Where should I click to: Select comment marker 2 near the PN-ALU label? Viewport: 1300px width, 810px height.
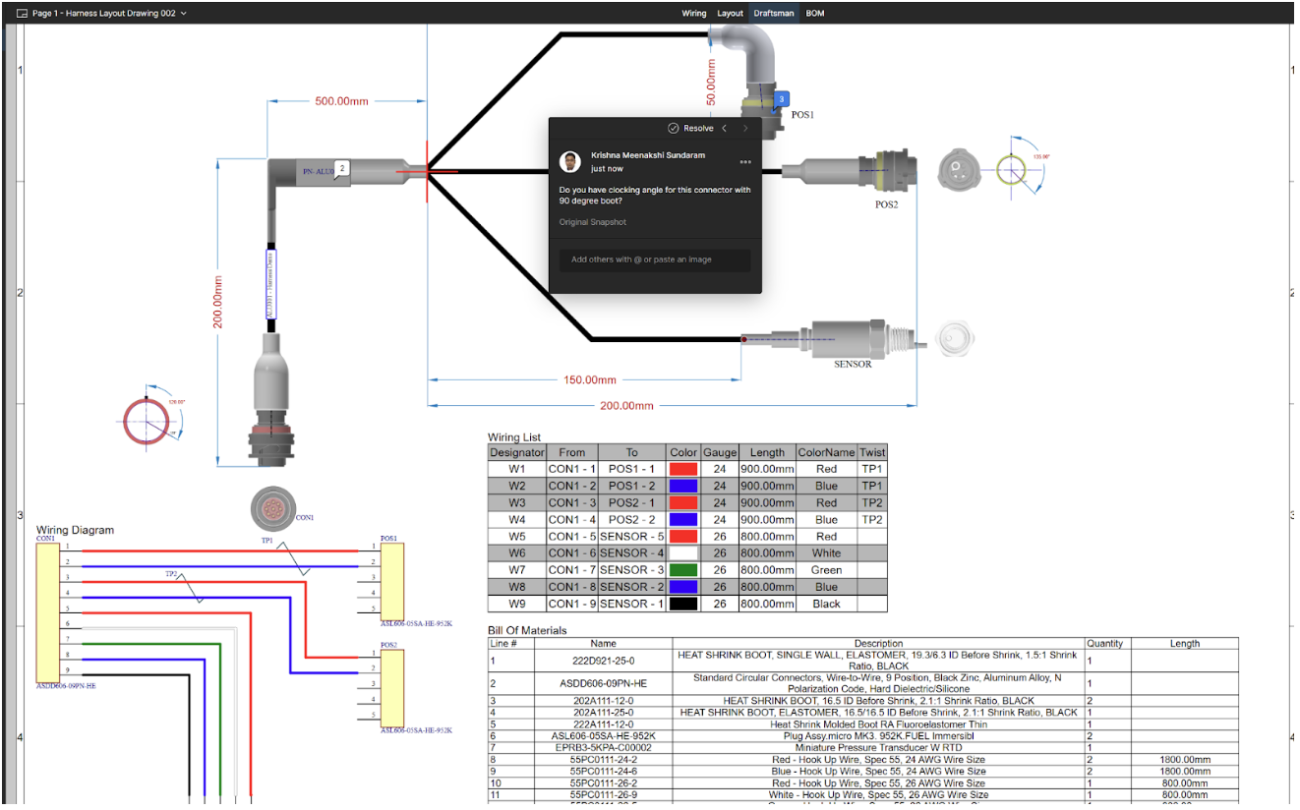pos(342,168)
